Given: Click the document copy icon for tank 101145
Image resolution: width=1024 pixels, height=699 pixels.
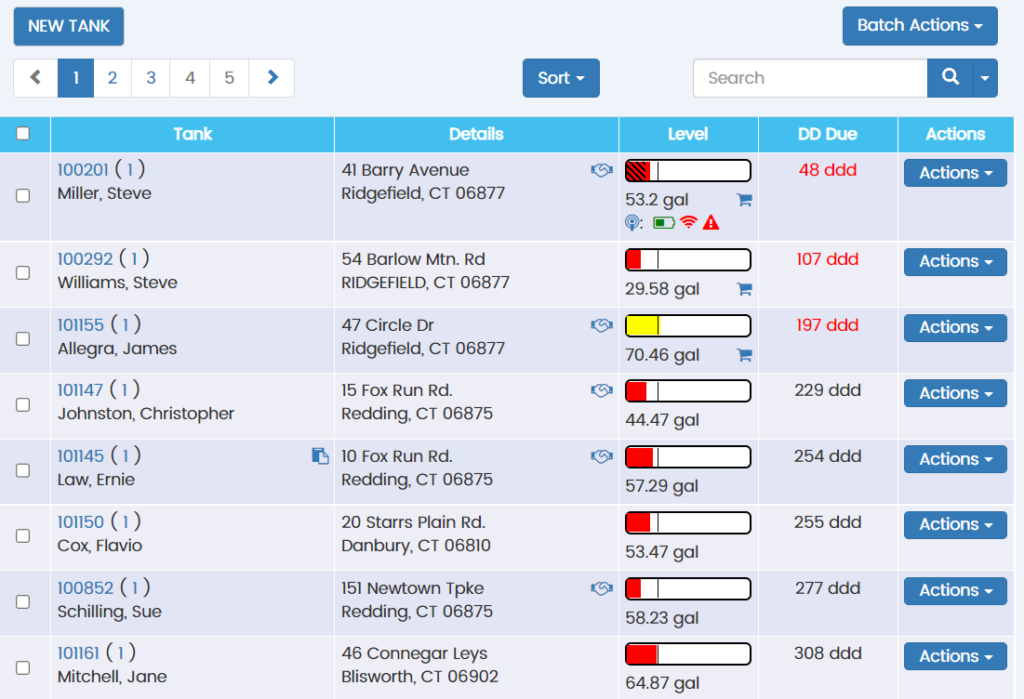Looking at the screenshot, I should click(x=320, y=456).
